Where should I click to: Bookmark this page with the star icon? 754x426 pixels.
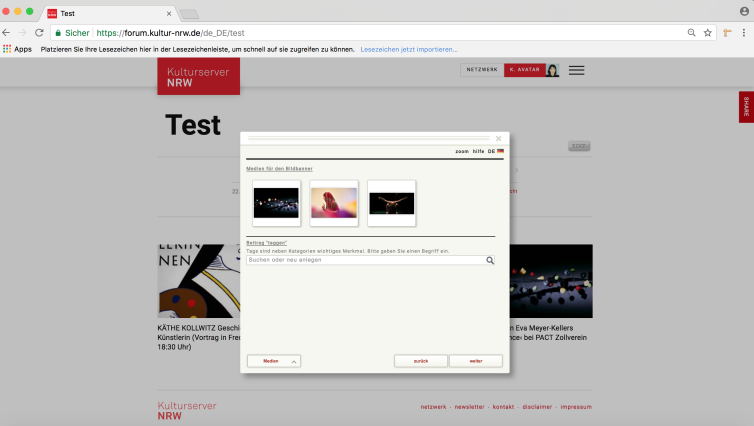pyautogui.click(x=707, y=32)
